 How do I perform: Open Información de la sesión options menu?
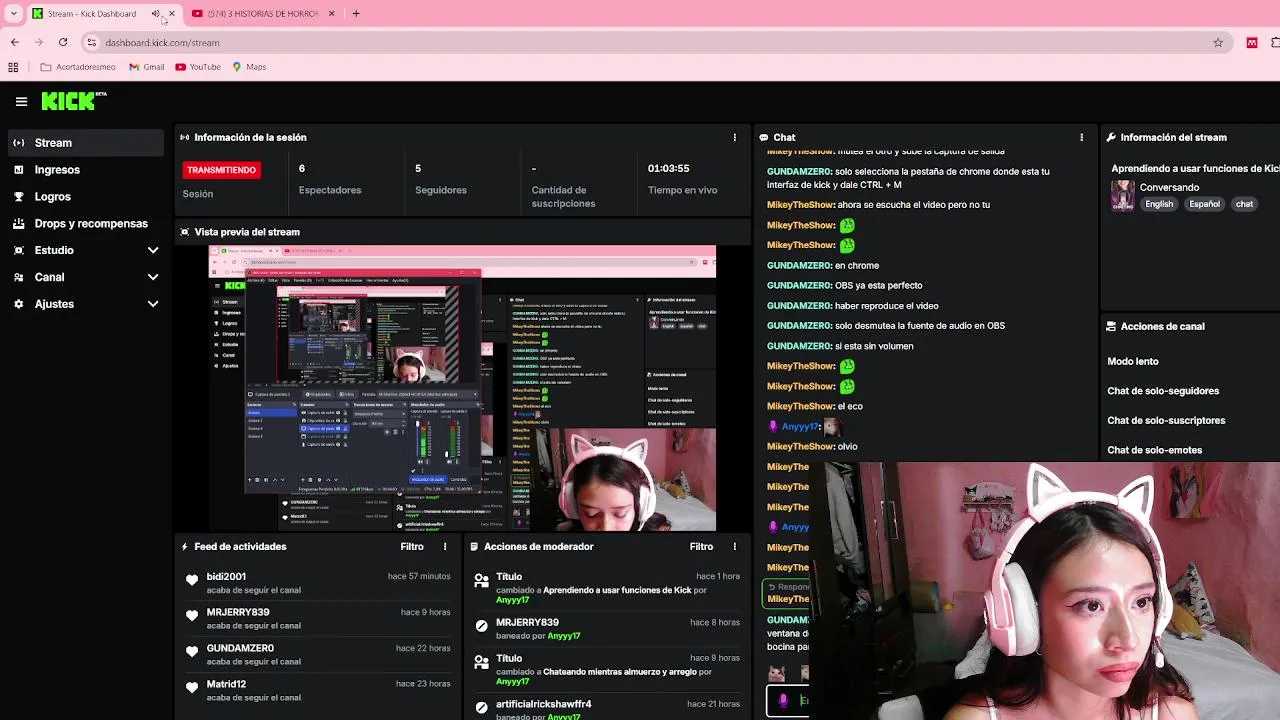point(734,137)
